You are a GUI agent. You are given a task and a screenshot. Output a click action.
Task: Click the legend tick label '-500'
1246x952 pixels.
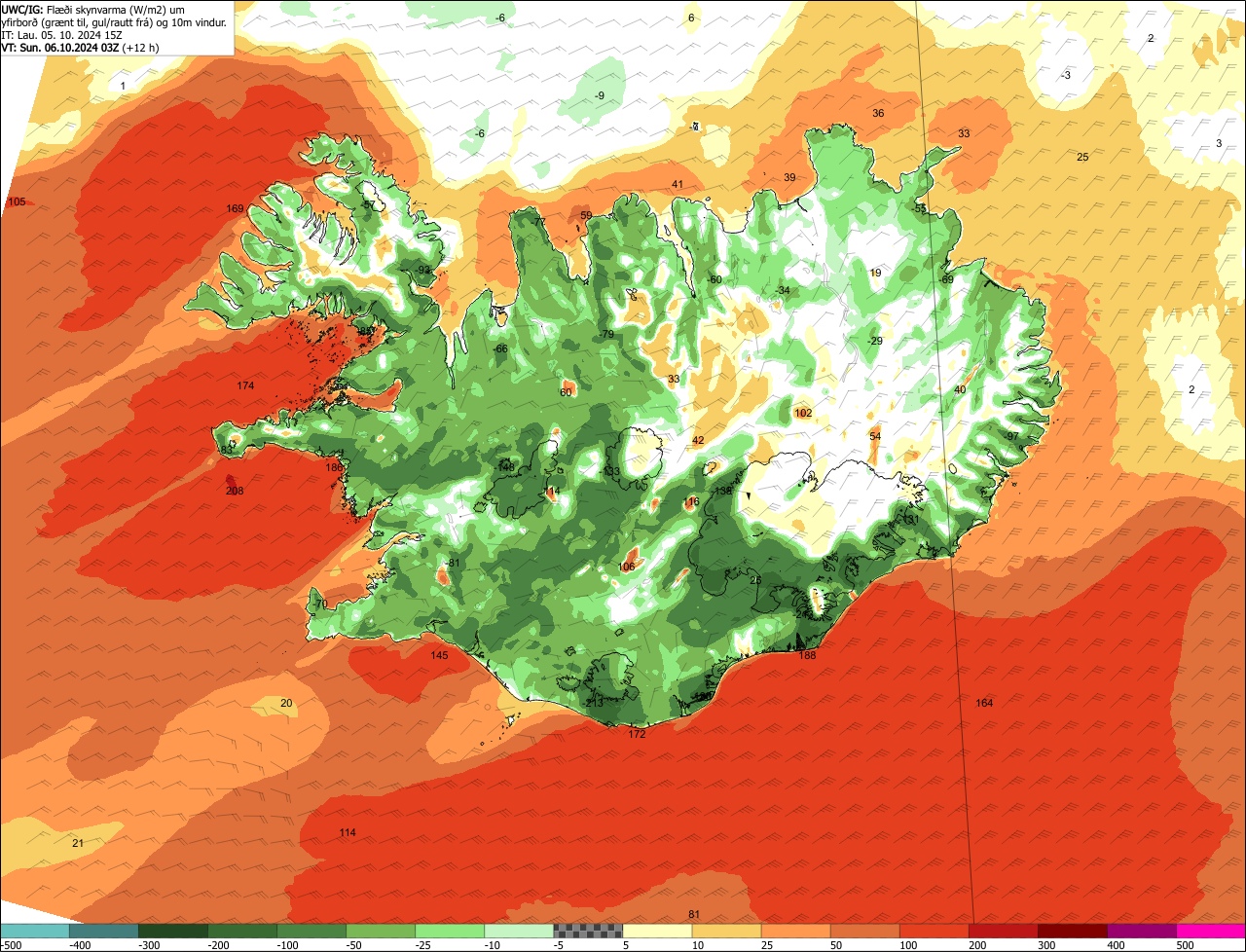pos(12,945)
